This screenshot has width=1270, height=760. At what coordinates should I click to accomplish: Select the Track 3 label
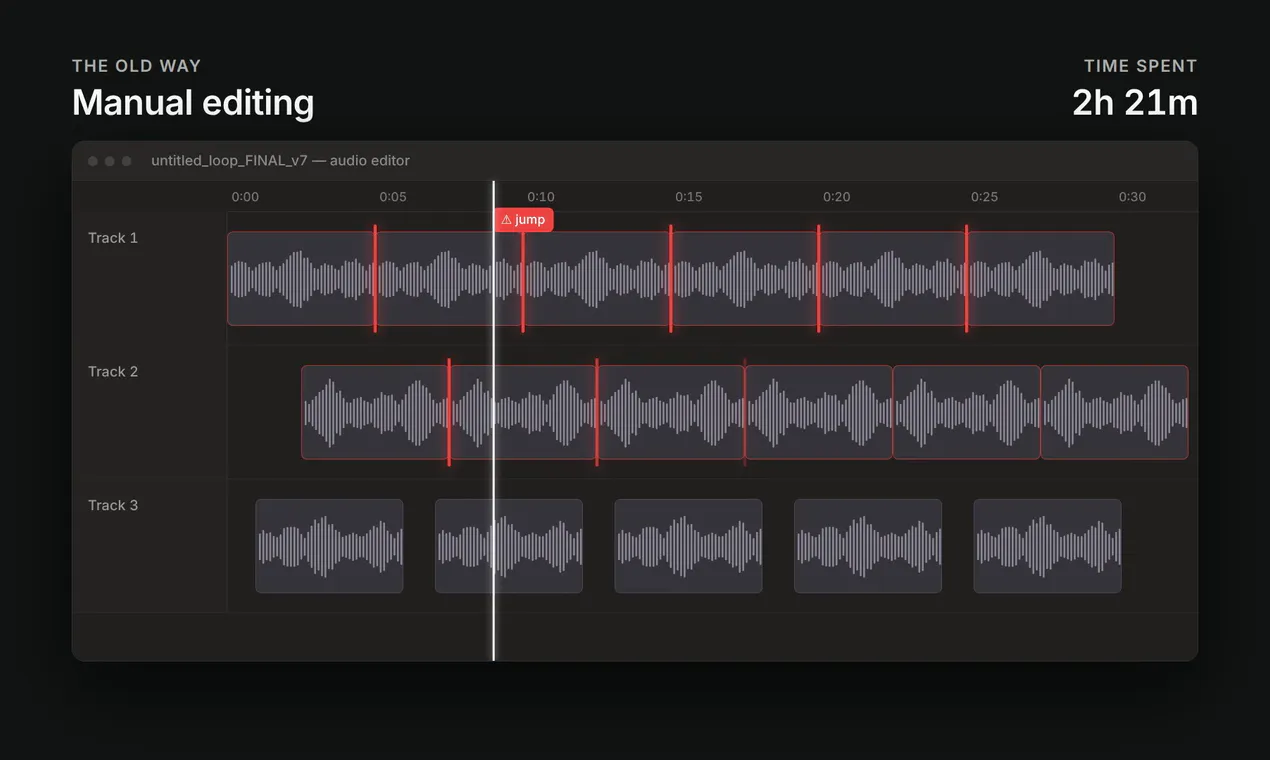[113, 506]
